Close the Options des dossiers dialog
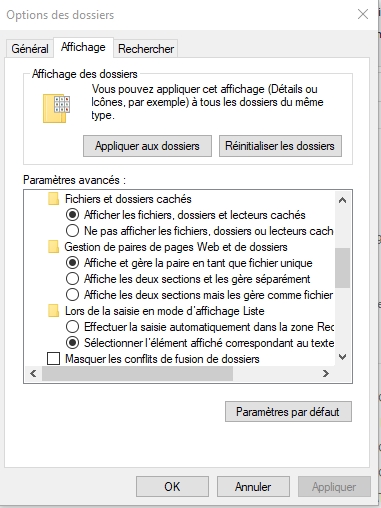The width and height of the screenshot is (381, 508). 363,14
